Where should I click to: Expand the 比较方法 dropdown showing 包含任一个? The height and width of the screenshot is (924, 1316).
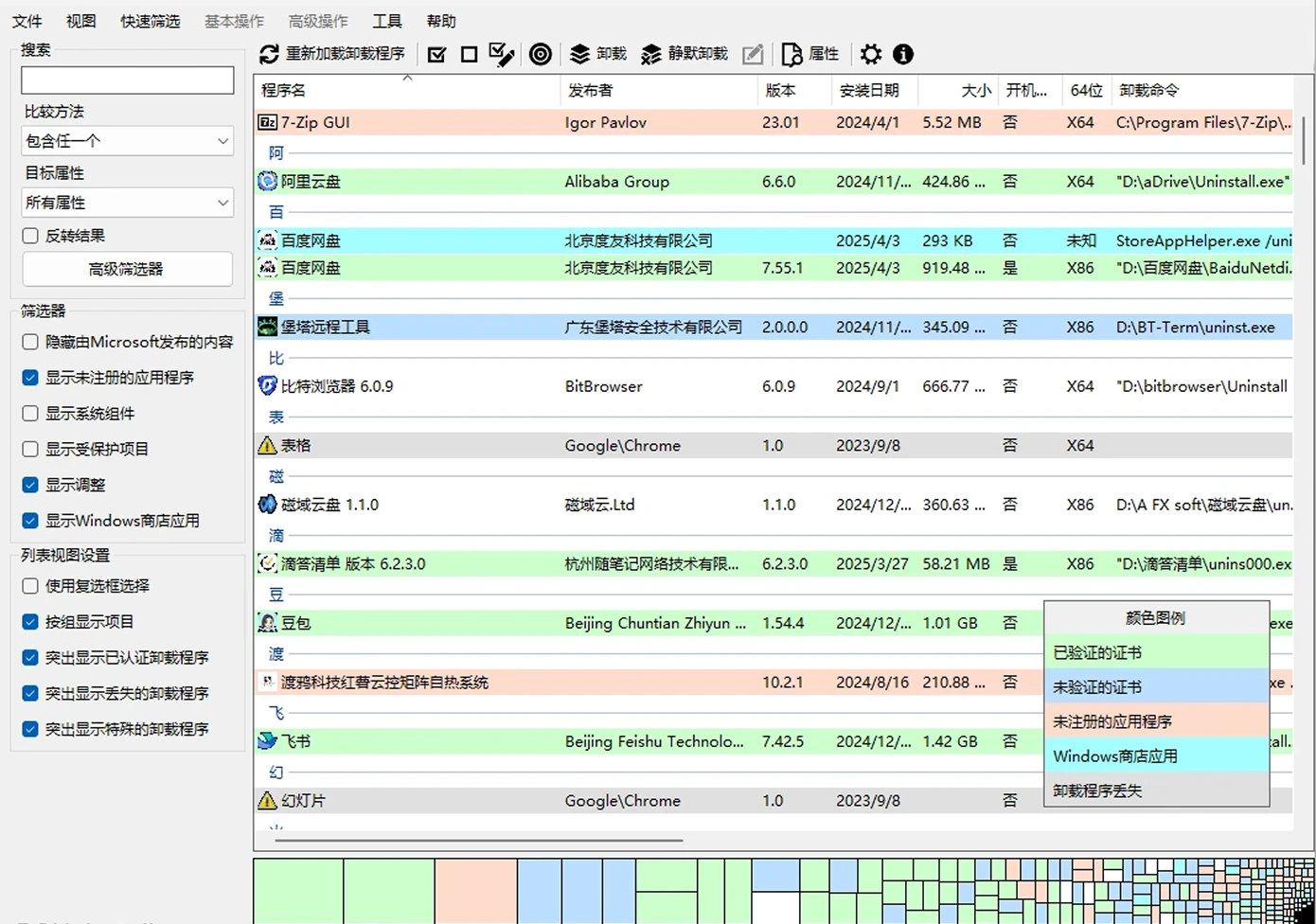coord(127,141)
